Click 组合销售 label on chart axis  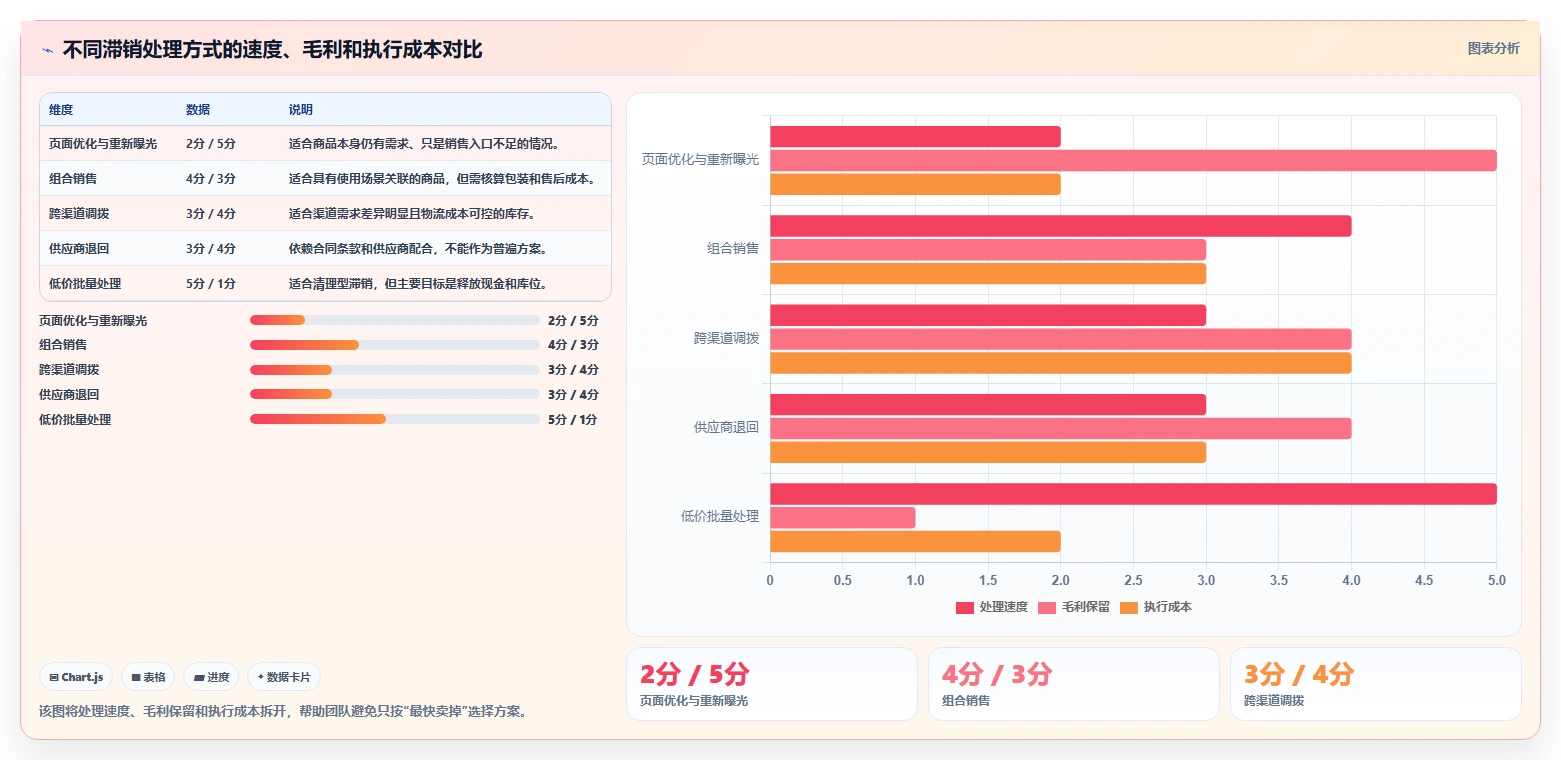pyautogui.click(x=733, y=249)
